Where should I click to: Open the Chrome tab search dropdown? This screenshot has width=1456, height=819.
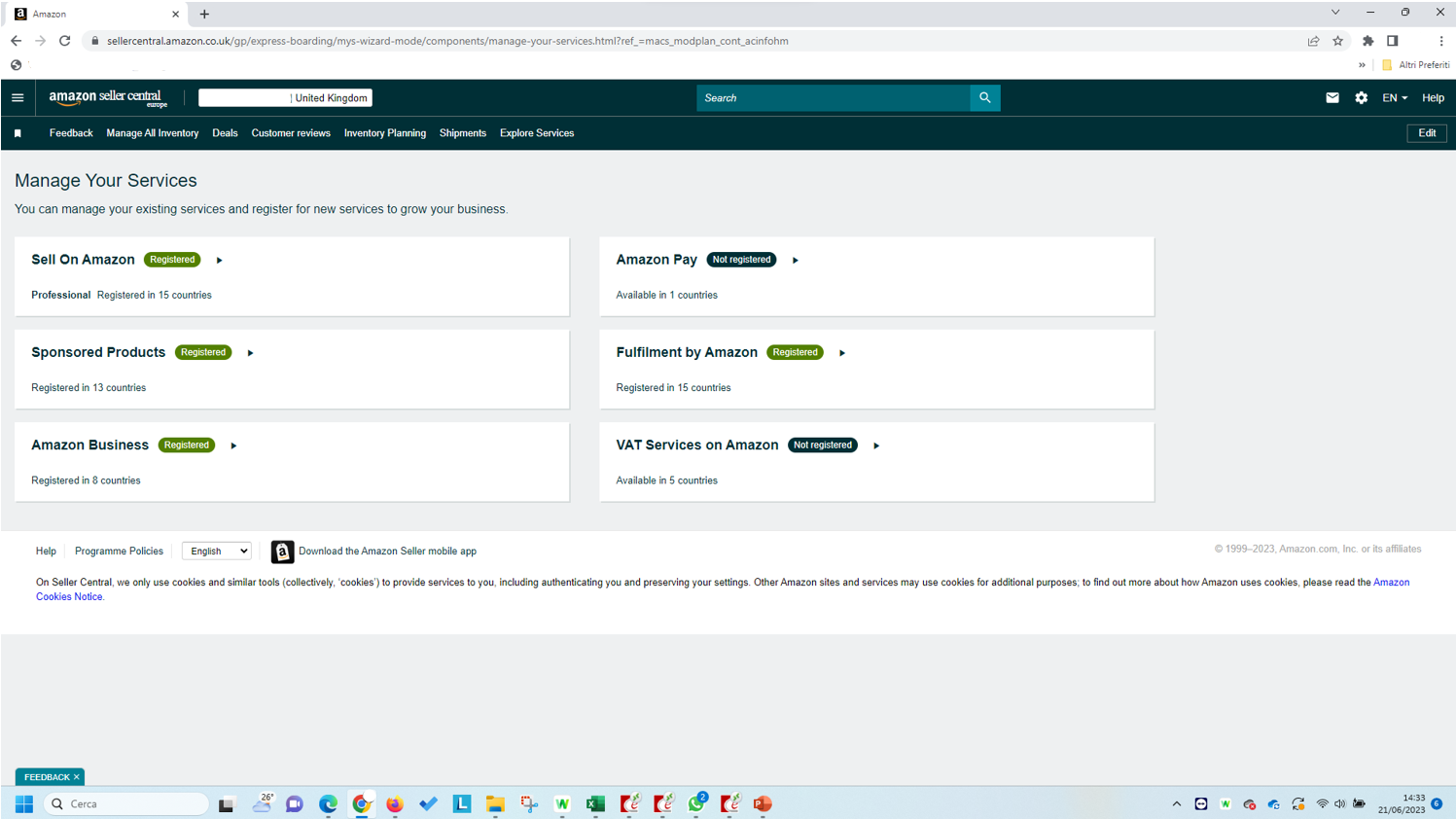1335,13
